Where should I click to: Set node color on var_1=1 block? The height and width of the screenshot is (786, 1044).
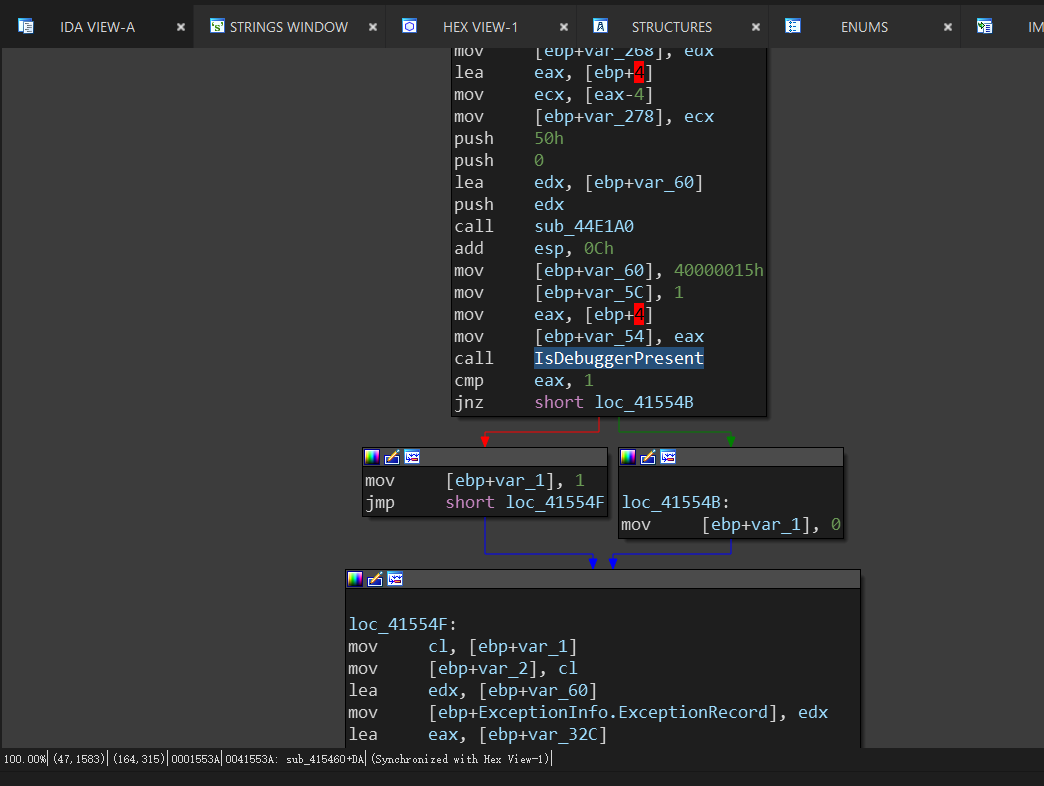point(372,457)
